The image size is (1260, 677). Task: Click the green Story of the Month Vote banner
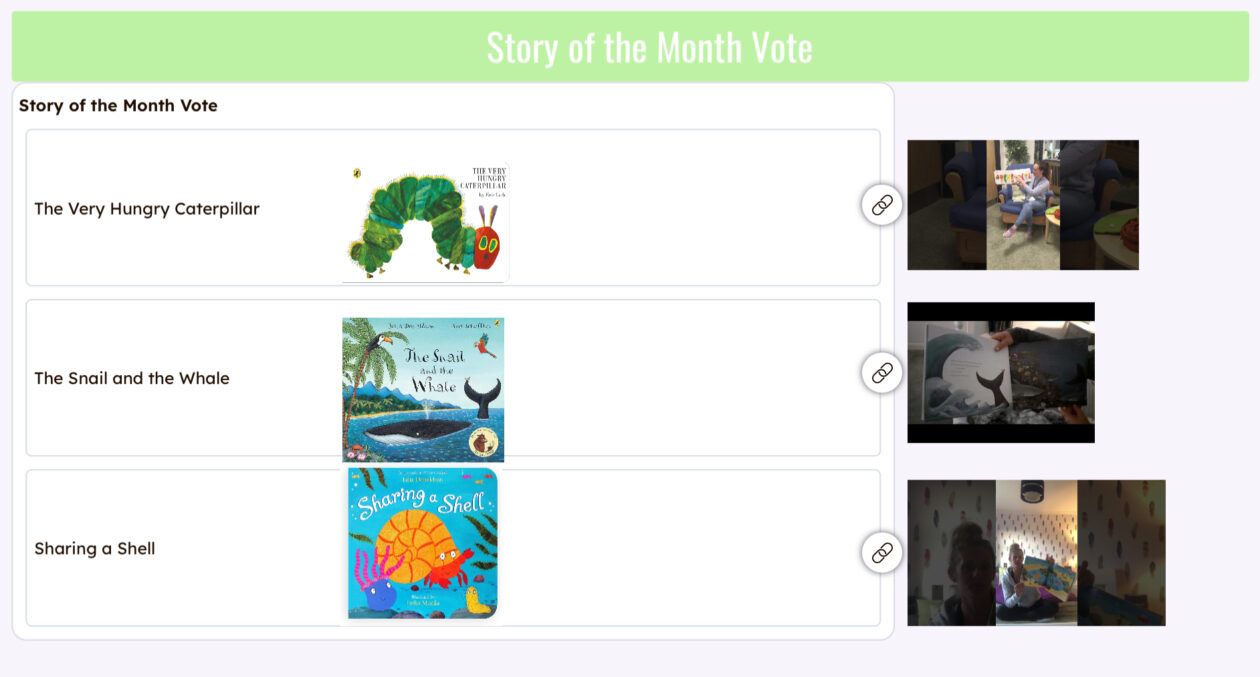pos(630,47)
